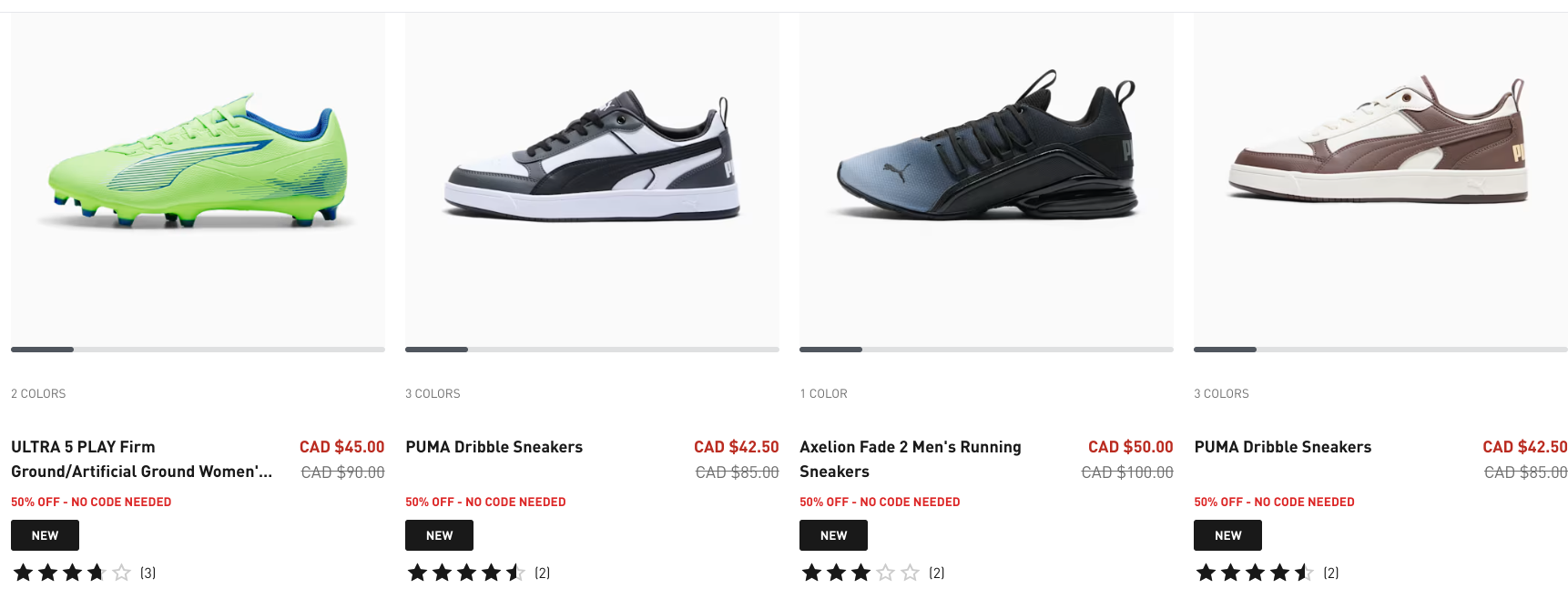Click the three-star rating under Axelion Fade 2
This screenshot has width=1568, height=609.
[860, 573]
